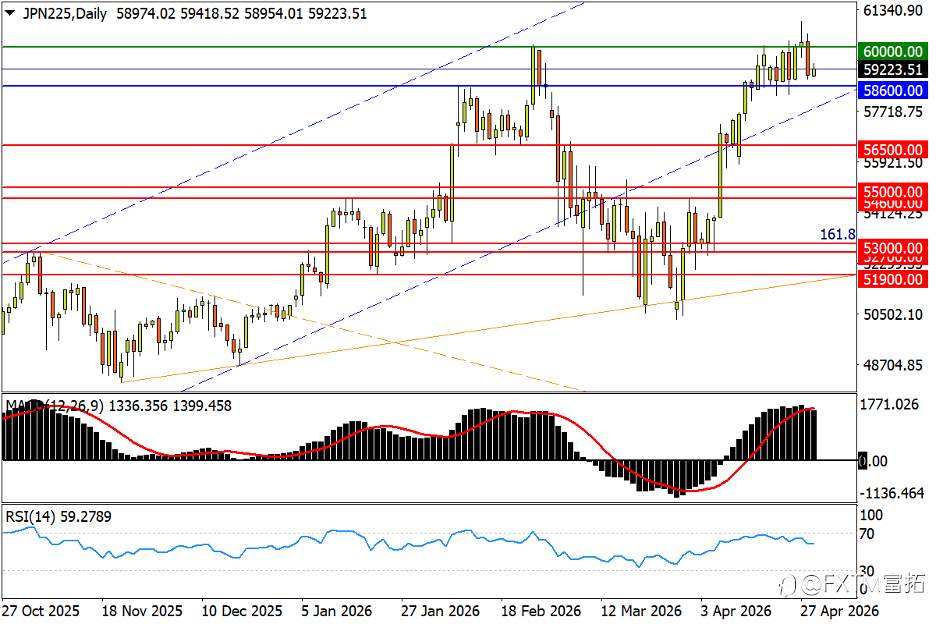Click the 61340.90 price scale value
The width and height of the screenshot is (936, 624).
893,10
